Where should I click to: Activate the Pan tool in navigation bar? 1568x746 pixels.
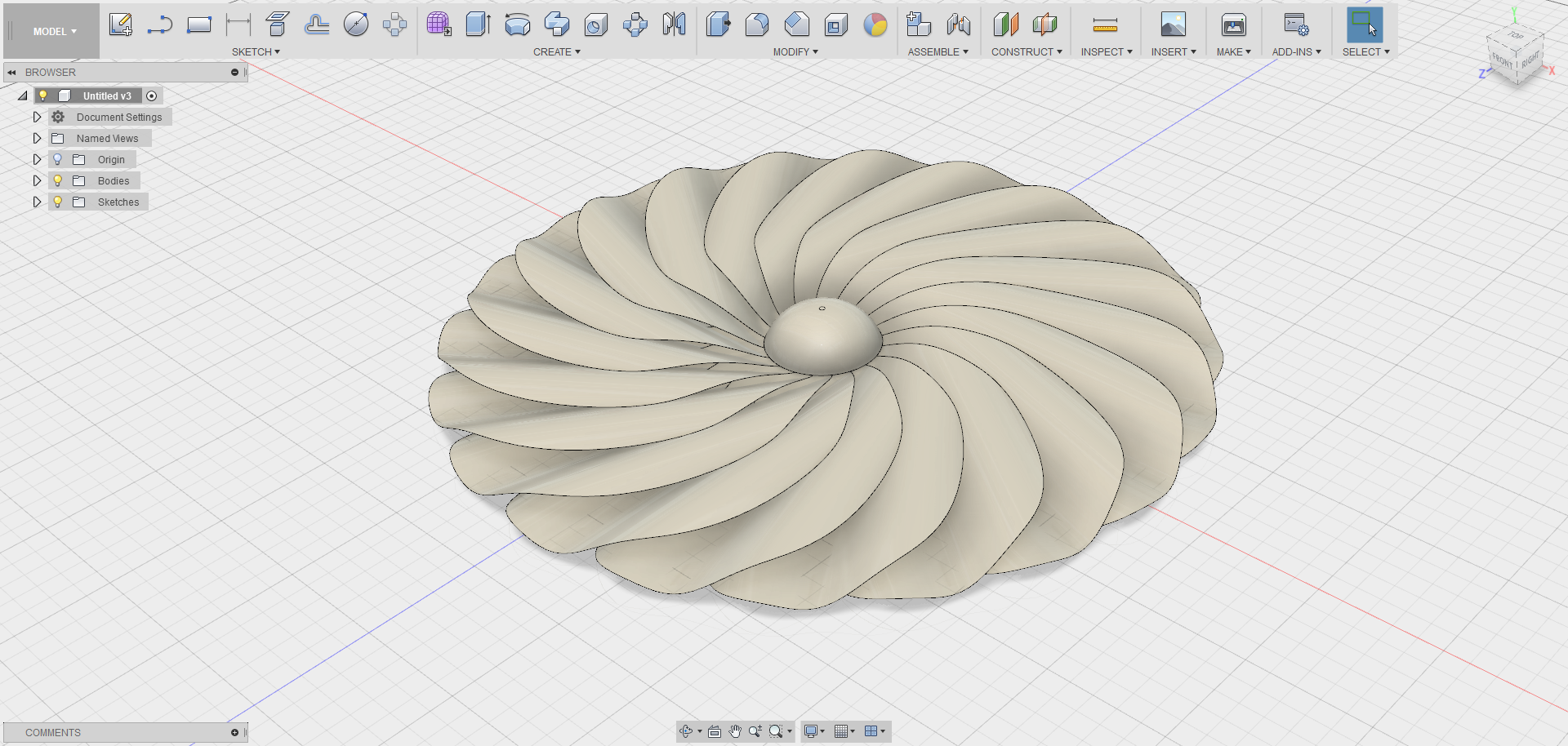(734, 731)
